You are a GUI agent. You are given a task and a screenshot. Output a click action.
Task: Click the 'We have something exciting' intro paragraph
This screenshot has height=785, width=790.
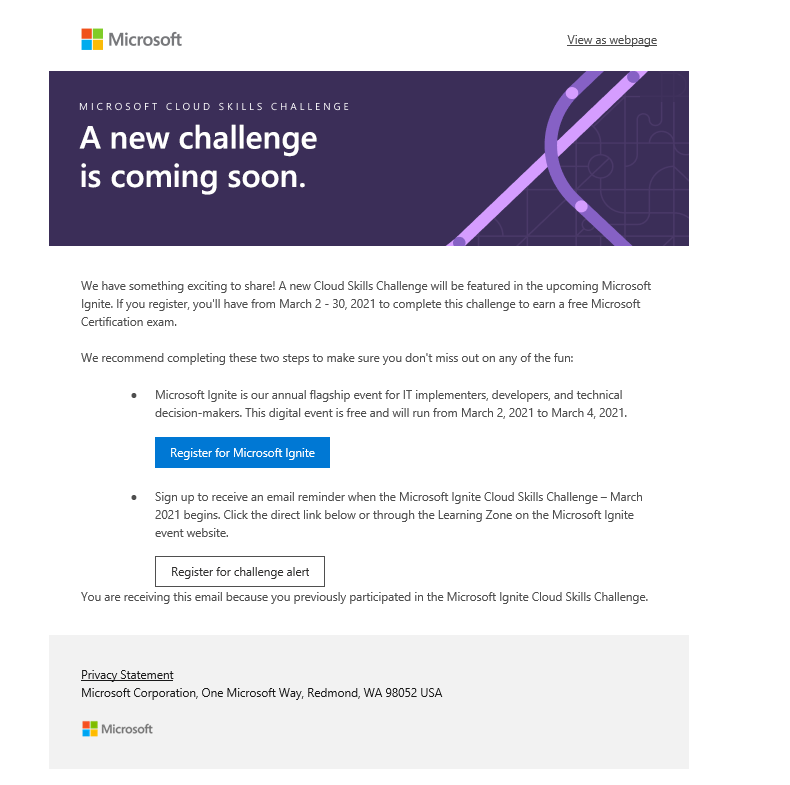(x=366, y=304)
